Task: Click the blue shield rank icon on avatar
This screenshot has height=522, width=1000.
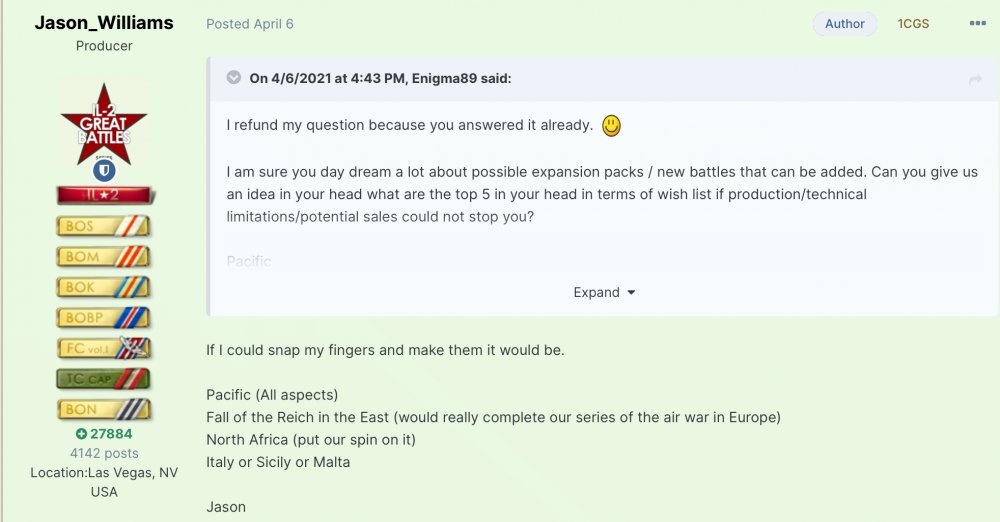Action: tap(104, 170)
